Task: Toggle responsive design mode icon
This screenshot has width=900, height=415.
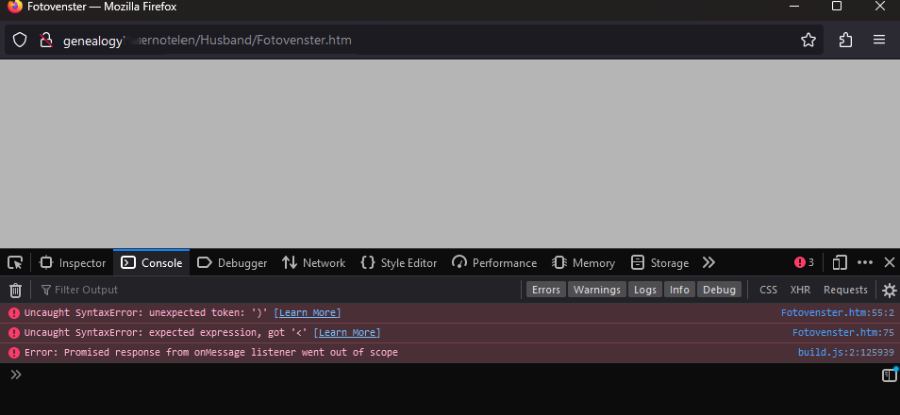Action: point(840,263)
